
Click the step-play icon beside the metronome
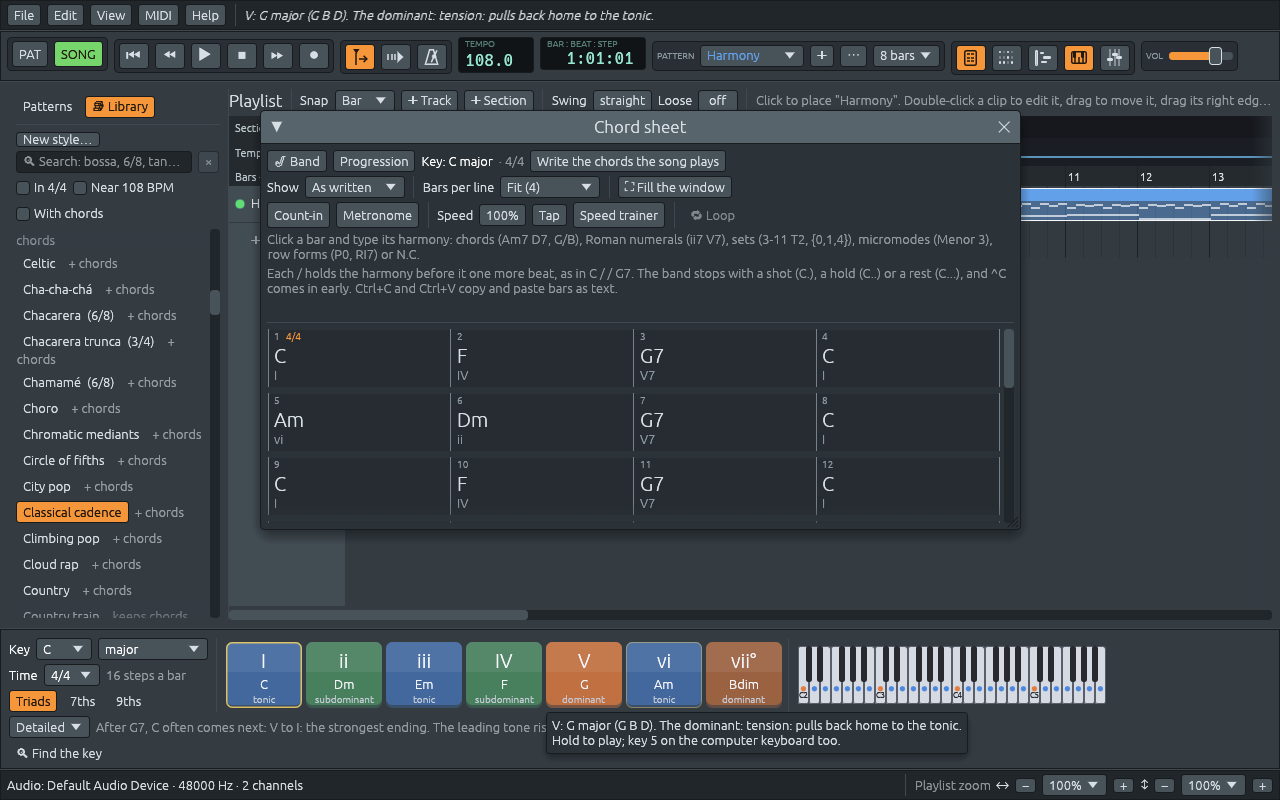396,57
